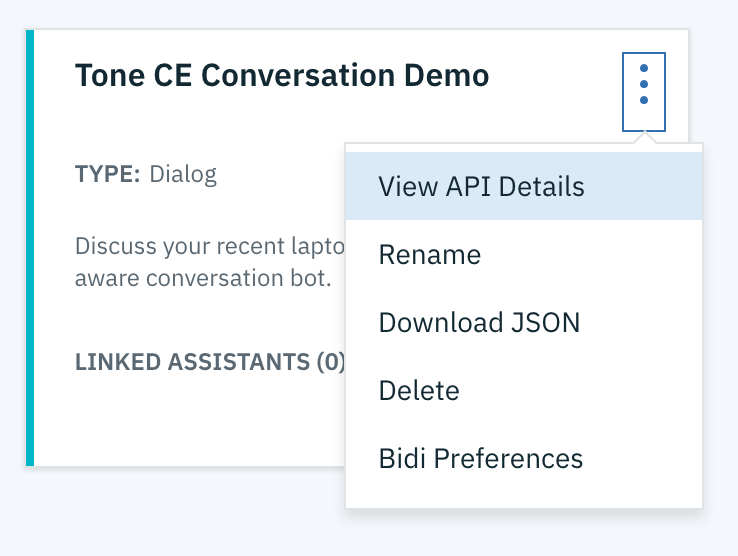The height and width of the screenshot is (556, 738).
Task: Click the "aware conversation bot." text line
Action: 203,277
